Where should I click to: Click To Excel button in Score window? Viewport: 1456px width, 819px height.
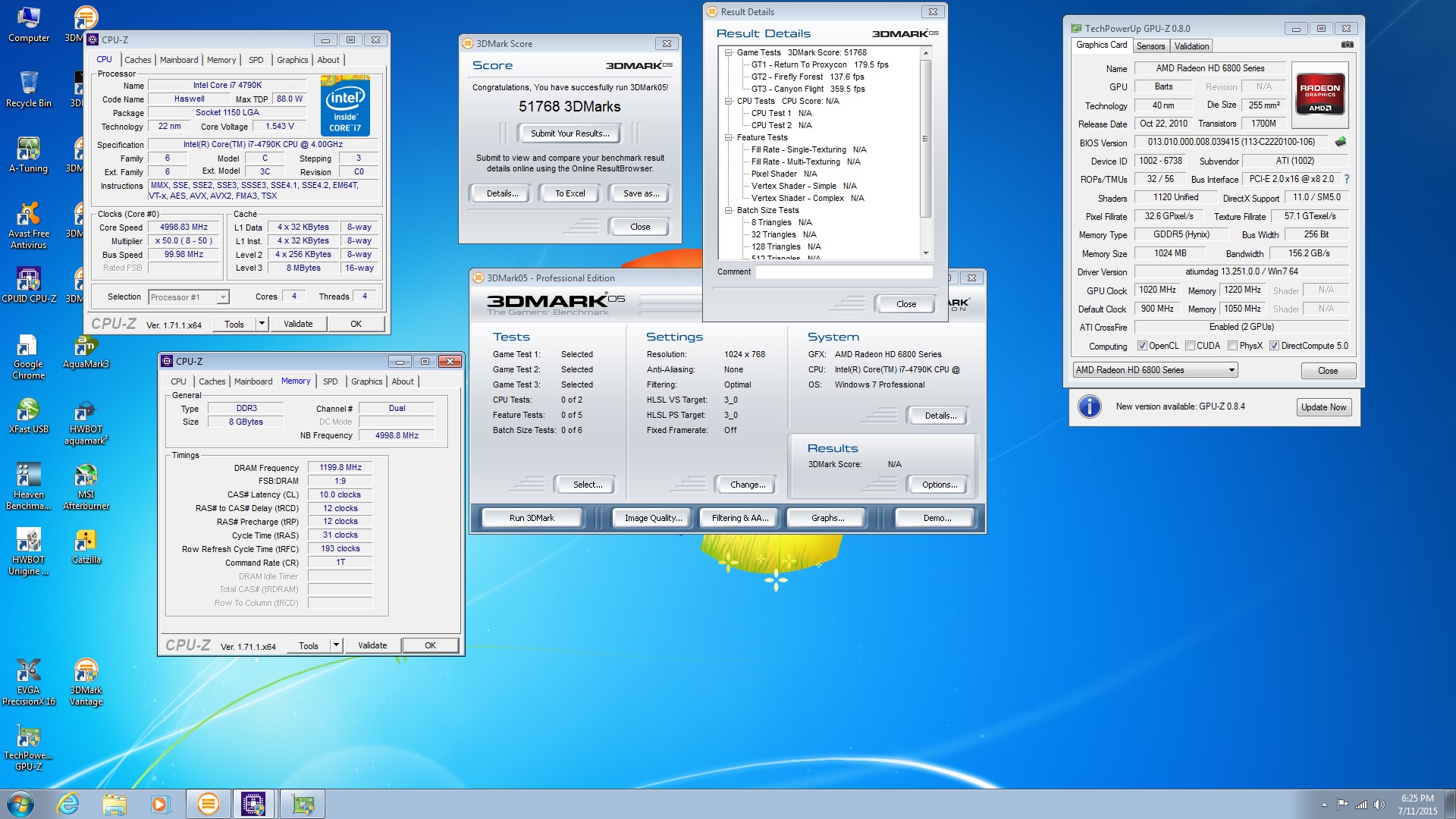(x=570, y=193)
